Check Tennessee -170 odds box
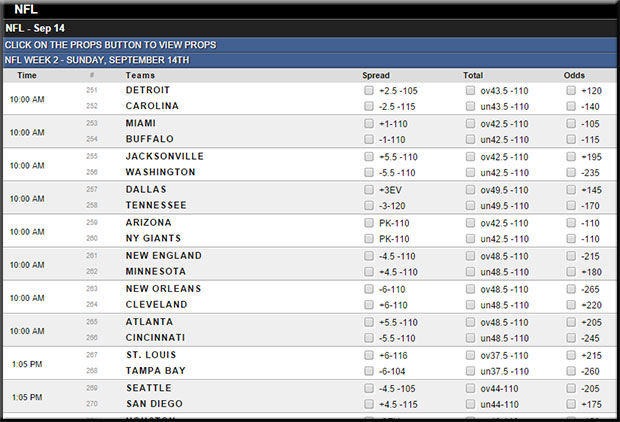Screen dimensions: 620x422 [x=571, y=206]
